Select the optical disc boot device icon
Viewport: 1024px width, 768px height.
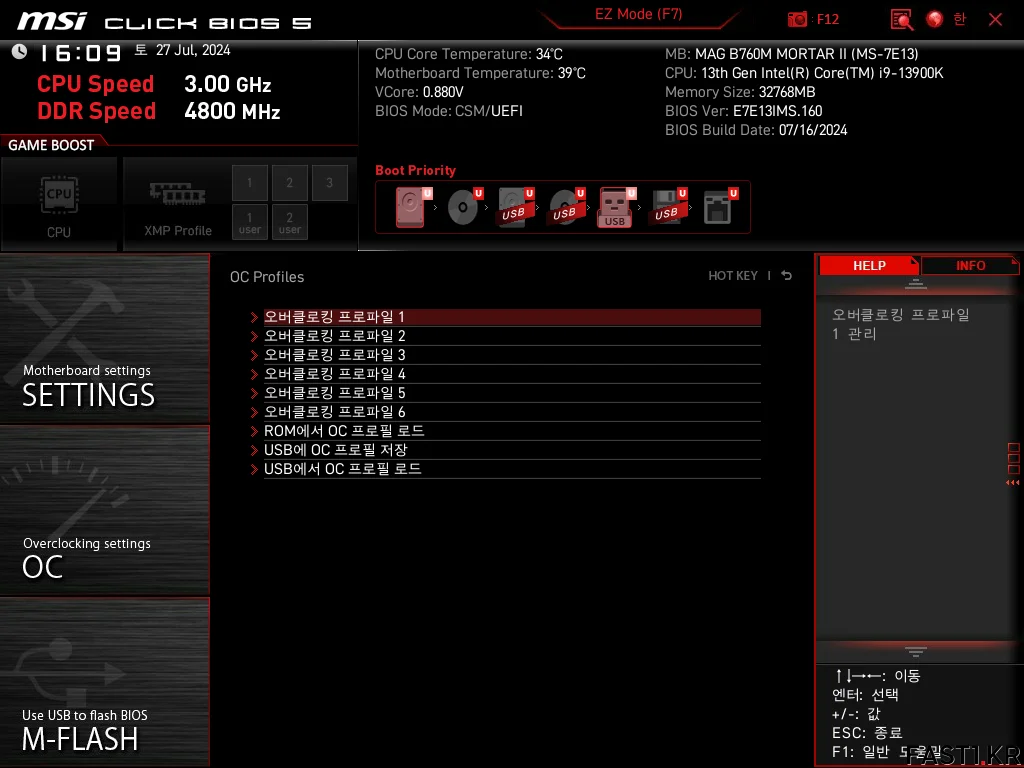[x=464, y=207]
